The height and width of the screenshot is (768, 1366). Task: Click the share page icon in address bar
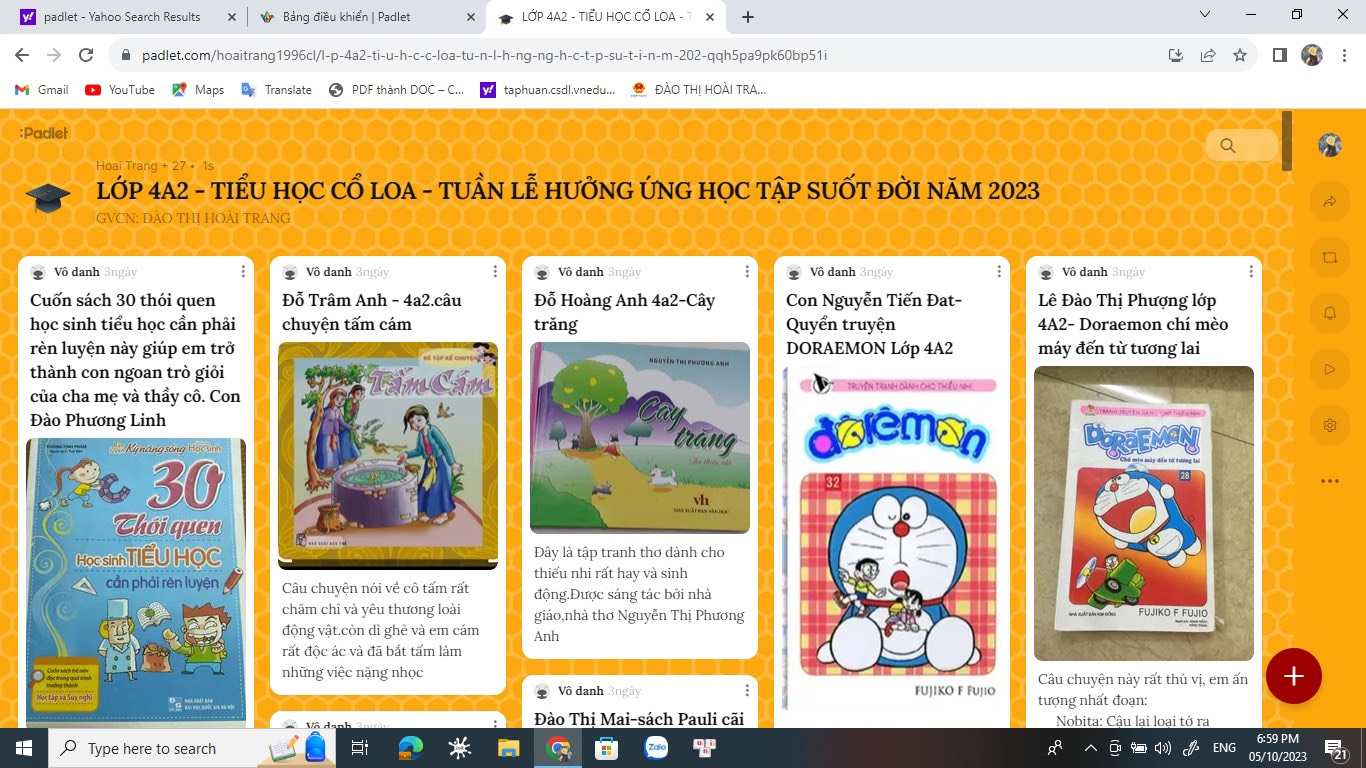(x=1208, y=55)
